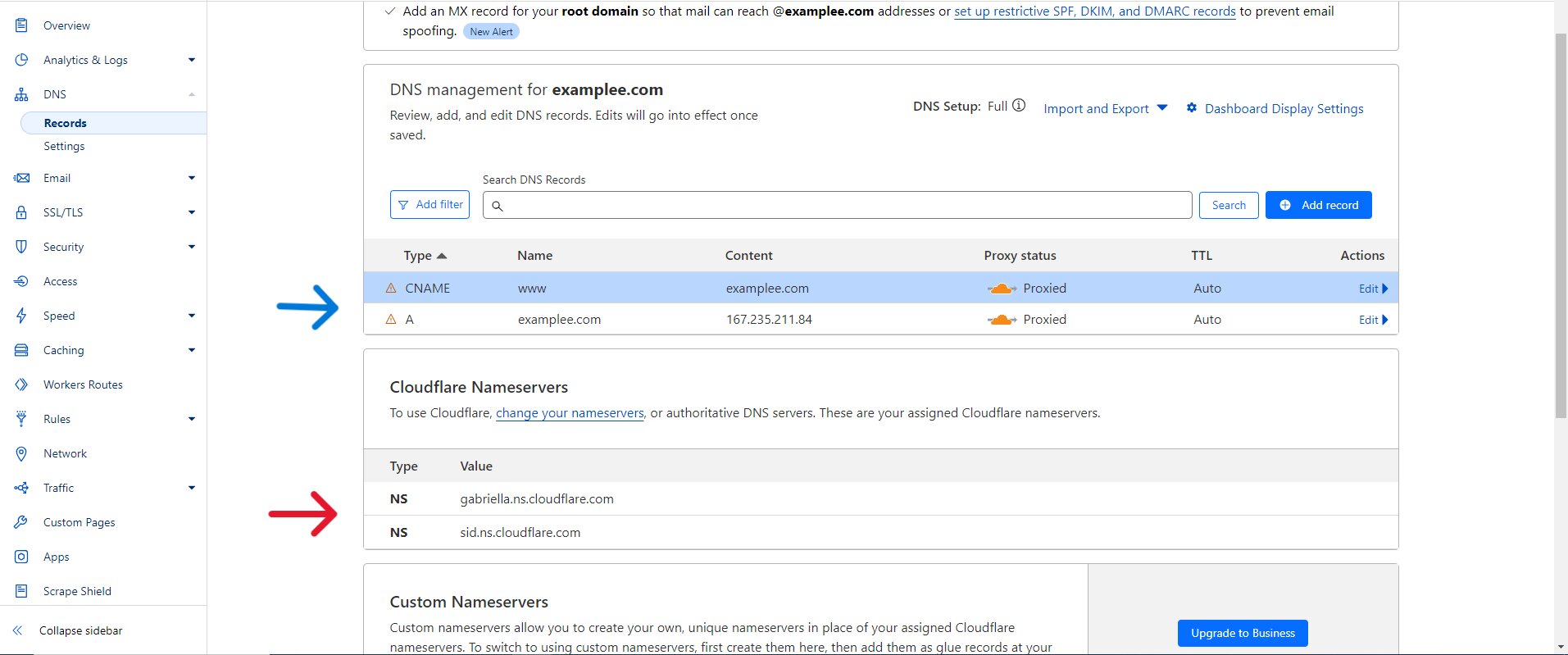
Task: Expand the Security sidebar menu arrow
Action: click(x=192, y=247)
